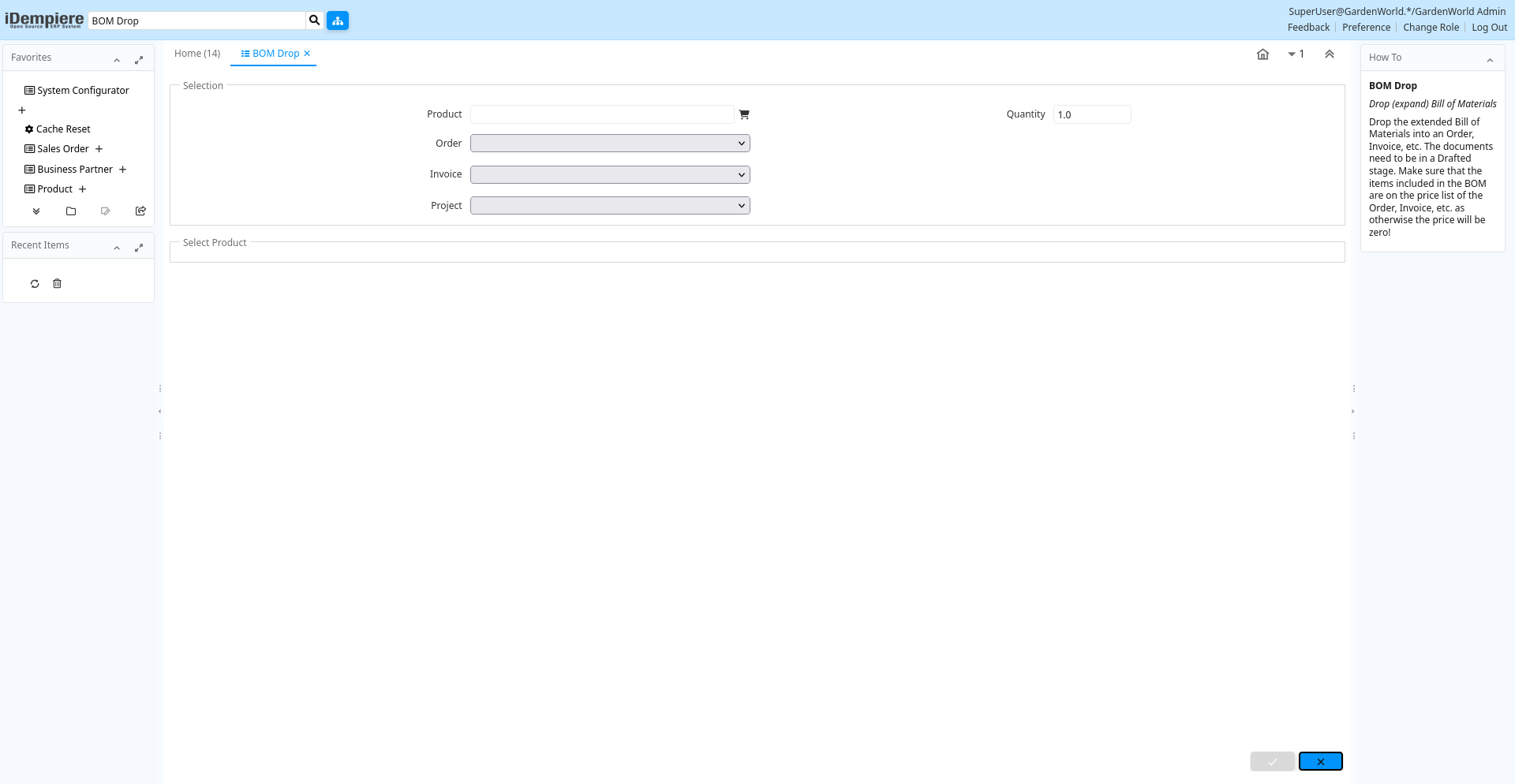Open the Invoice dropdown

pos(610,174)
